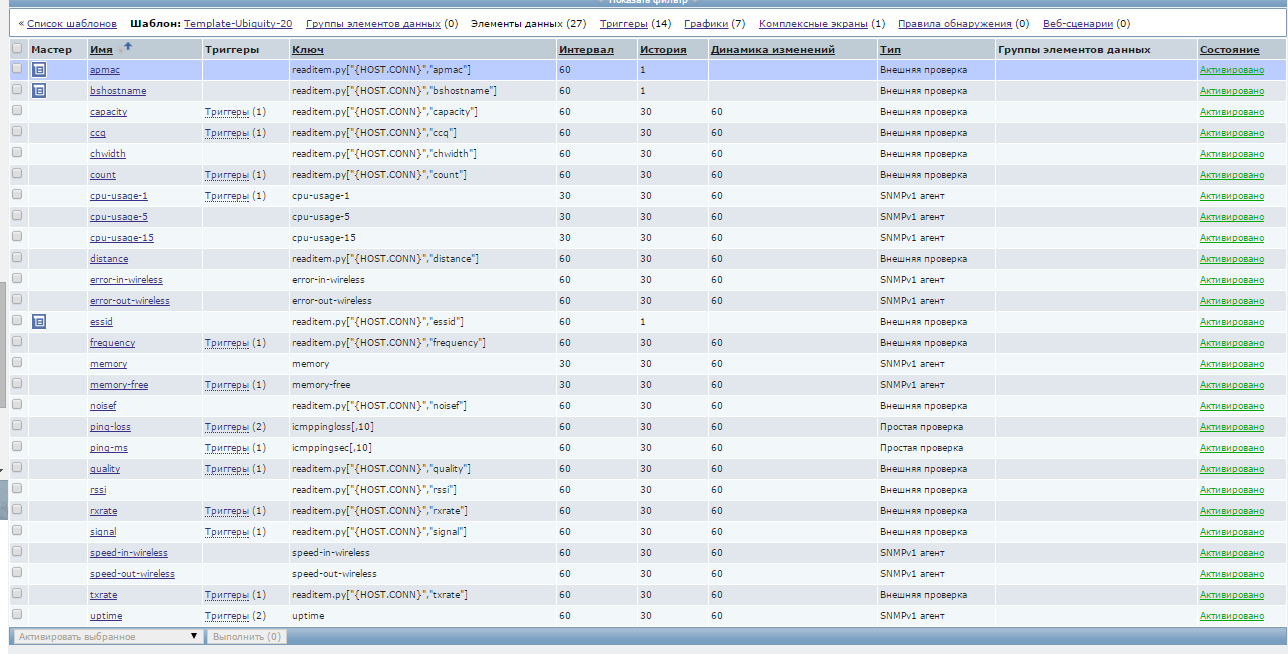Image resolution: width=1288 pixels, height=654 pixels.
Task: Tick the select-all checkbox in table header
Action: point(17,48)
